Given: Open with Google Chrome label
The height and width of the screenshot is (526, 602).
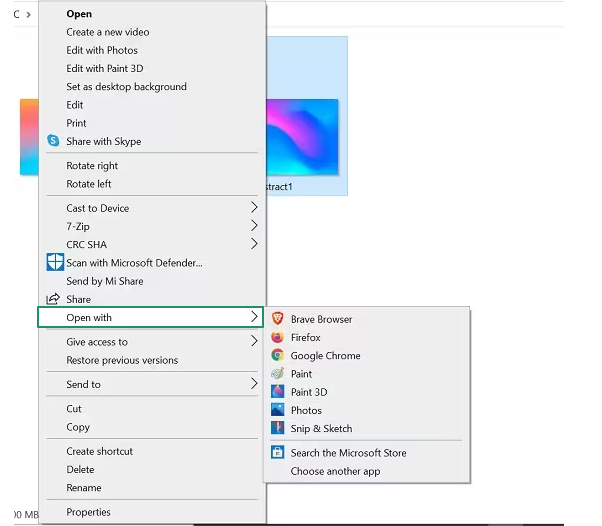Looking at the screenshot, I should point(326,356).
